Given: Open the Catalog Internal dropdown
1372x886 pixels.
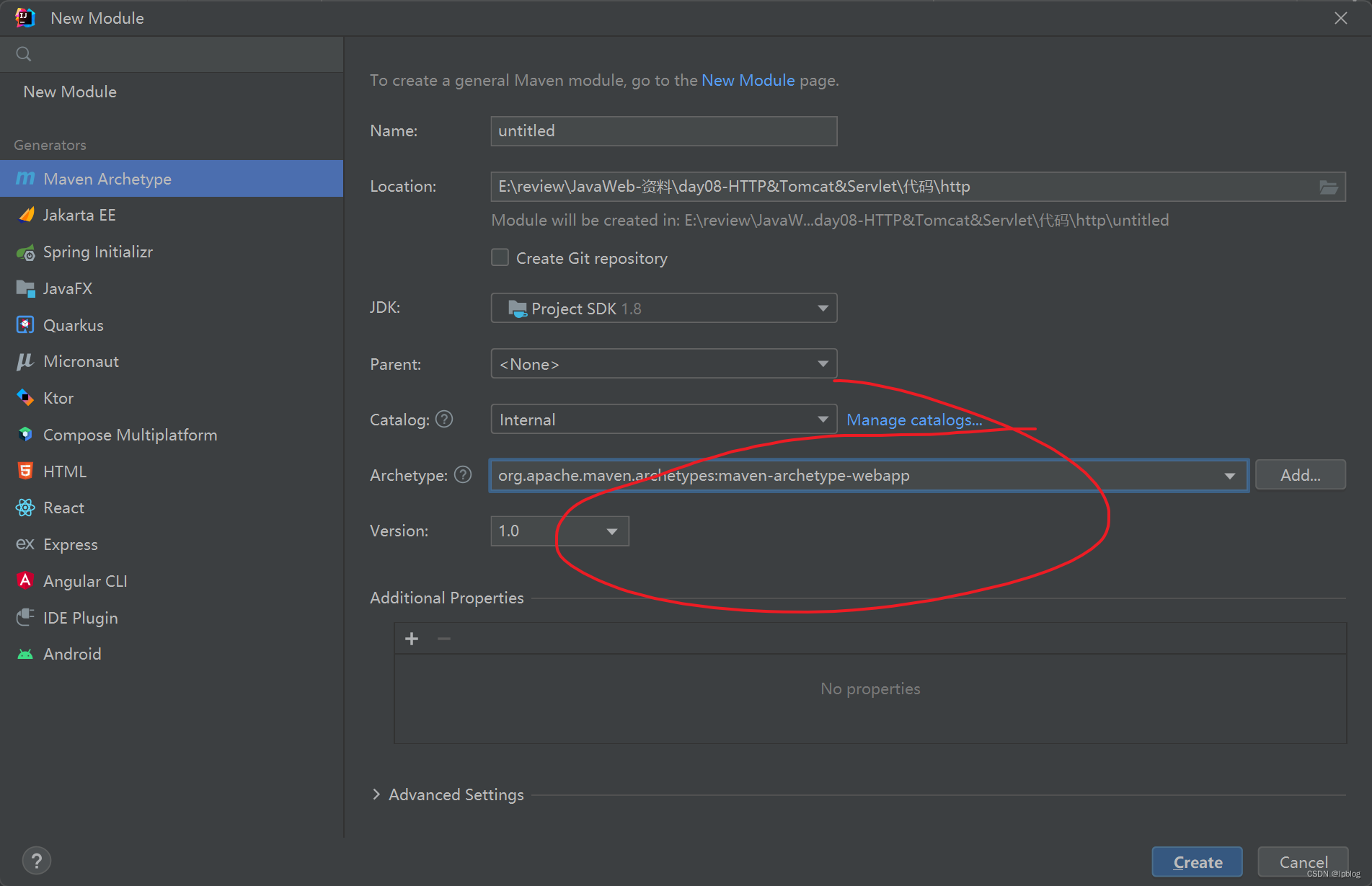Looking at the screenshot, I should tap(663, 419).
